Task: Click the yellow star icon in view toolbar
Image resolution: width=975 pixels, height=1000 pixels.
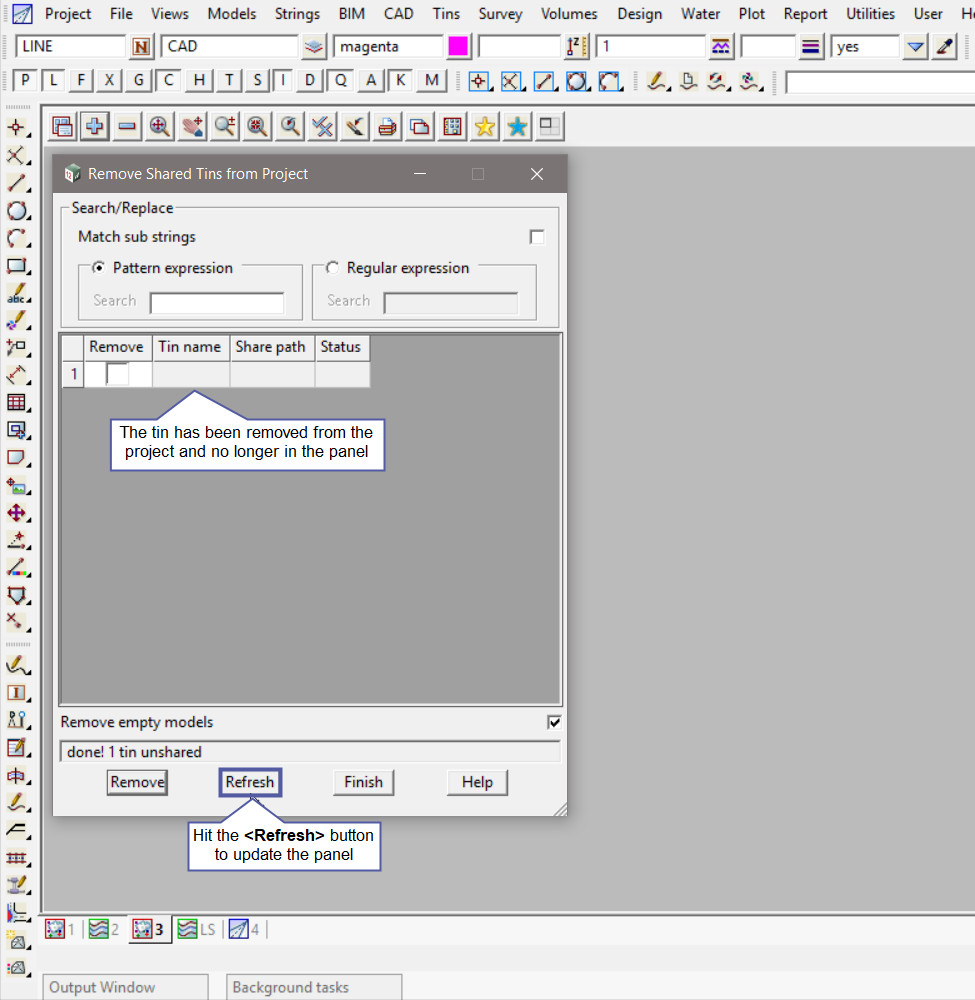Action: tap(485, 126)
